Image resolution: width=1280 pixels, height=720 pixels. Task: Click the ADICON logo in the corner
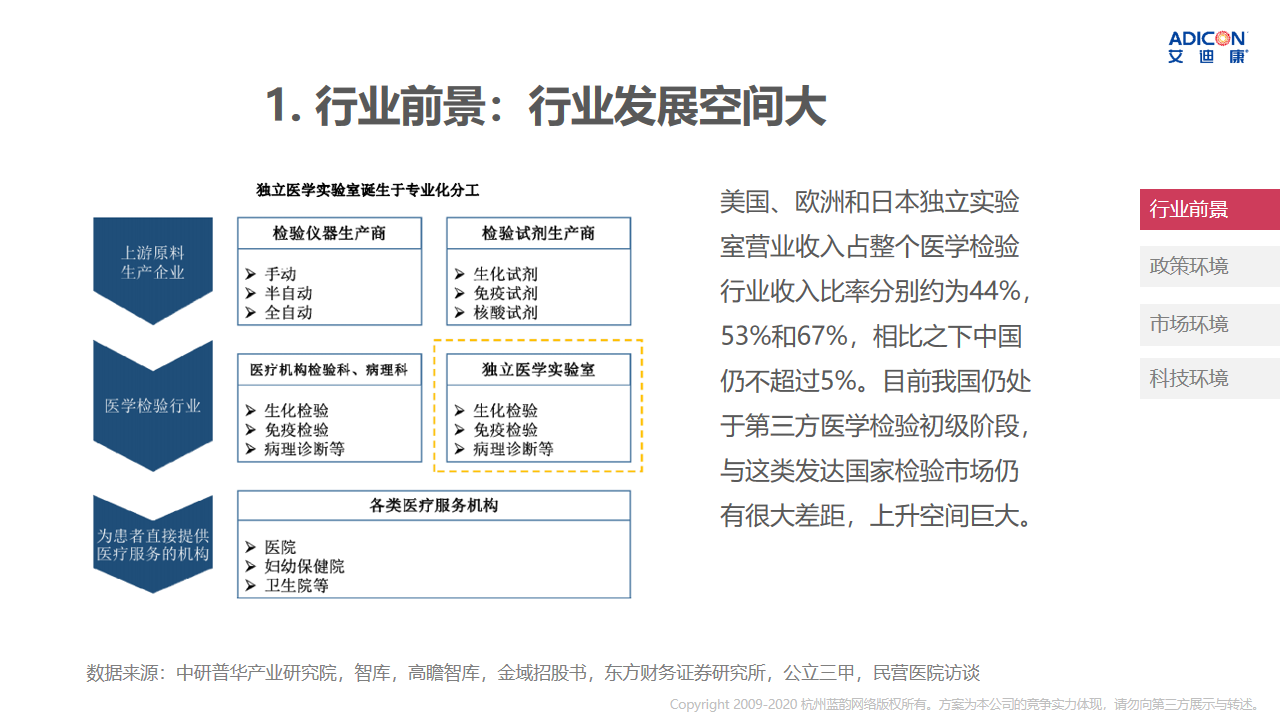pyautogui.click(x=1207, y=46)
